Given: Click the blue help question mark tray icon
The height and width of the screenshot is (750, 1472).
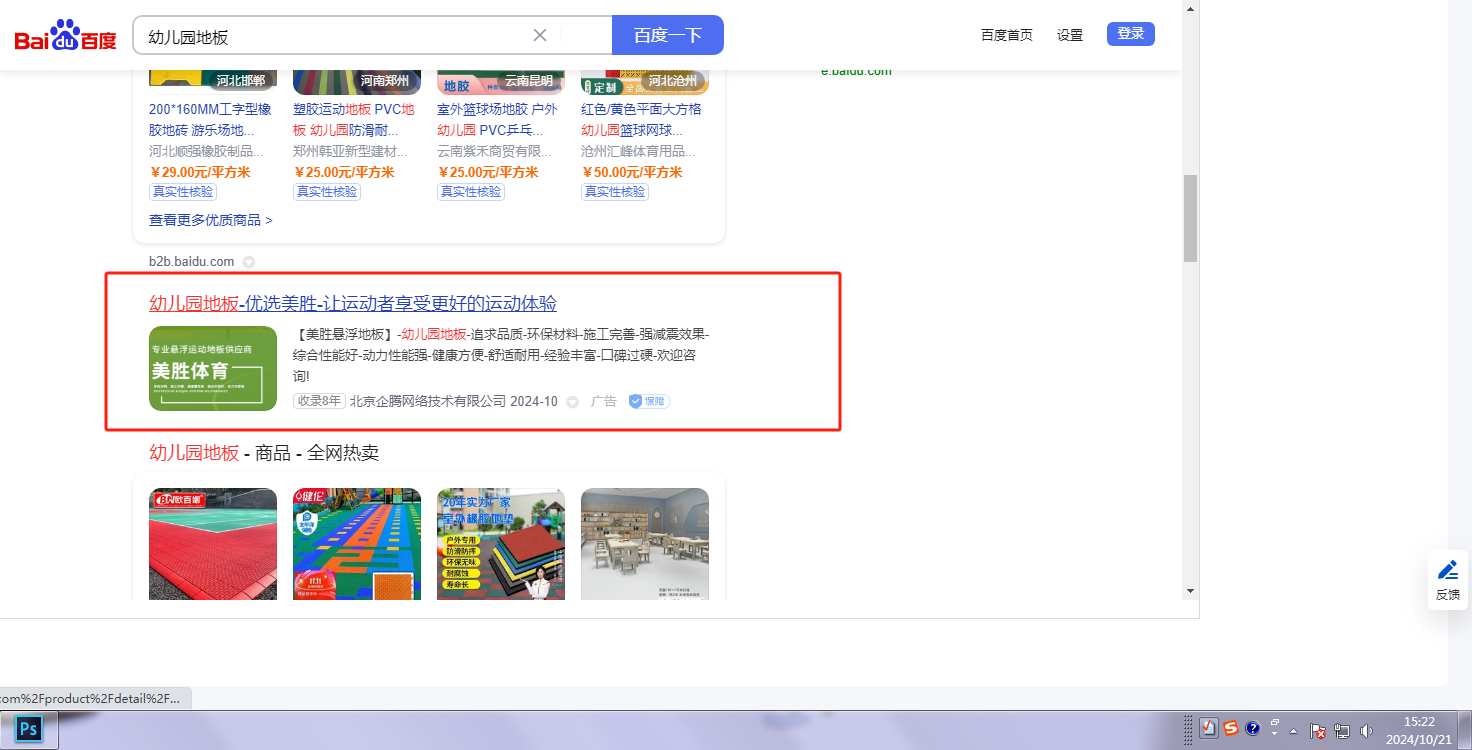Looking at the screenshot, I should (x=1252, y=729).
